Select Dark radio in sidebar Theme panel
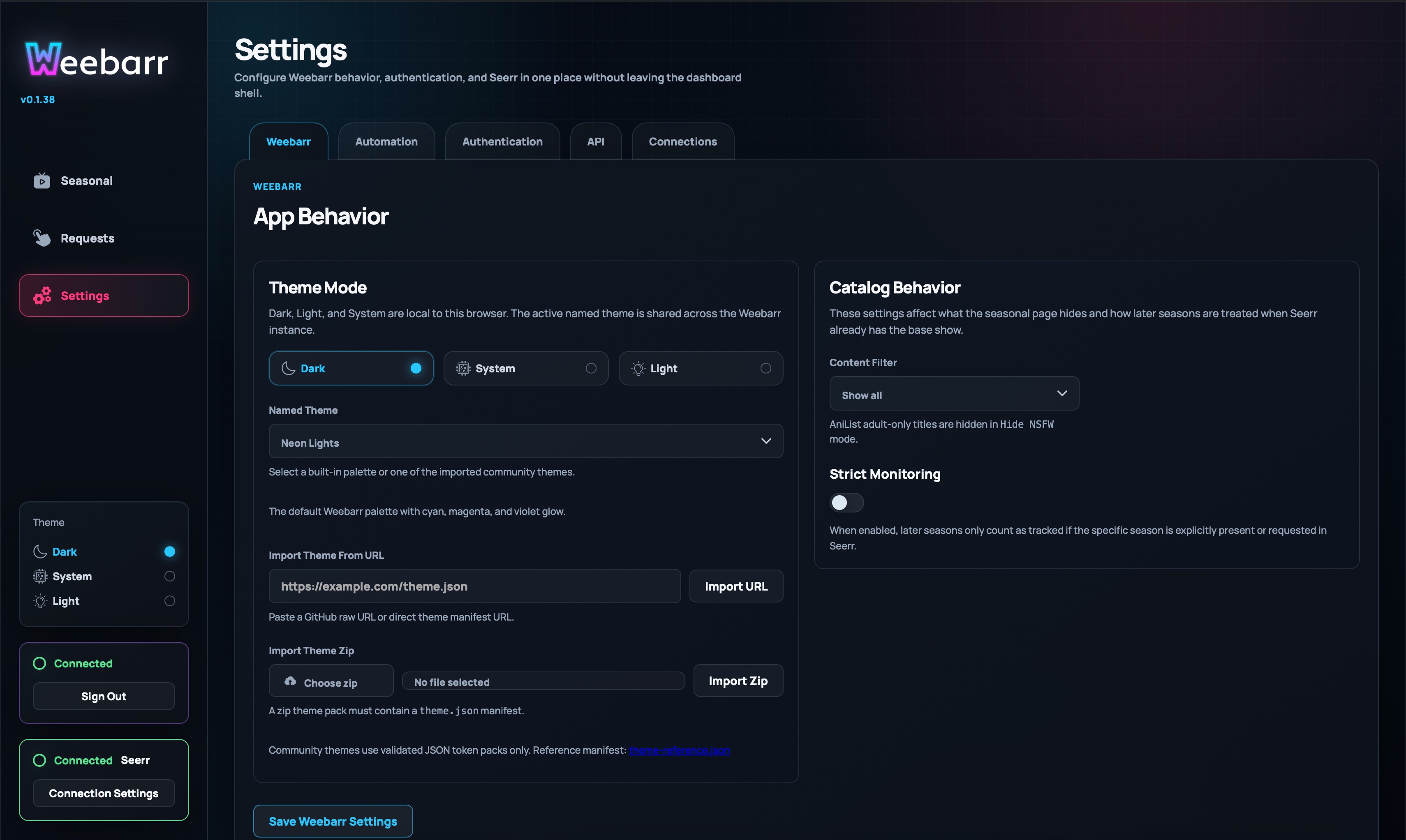1406x840 pixels. pos(169,552)
